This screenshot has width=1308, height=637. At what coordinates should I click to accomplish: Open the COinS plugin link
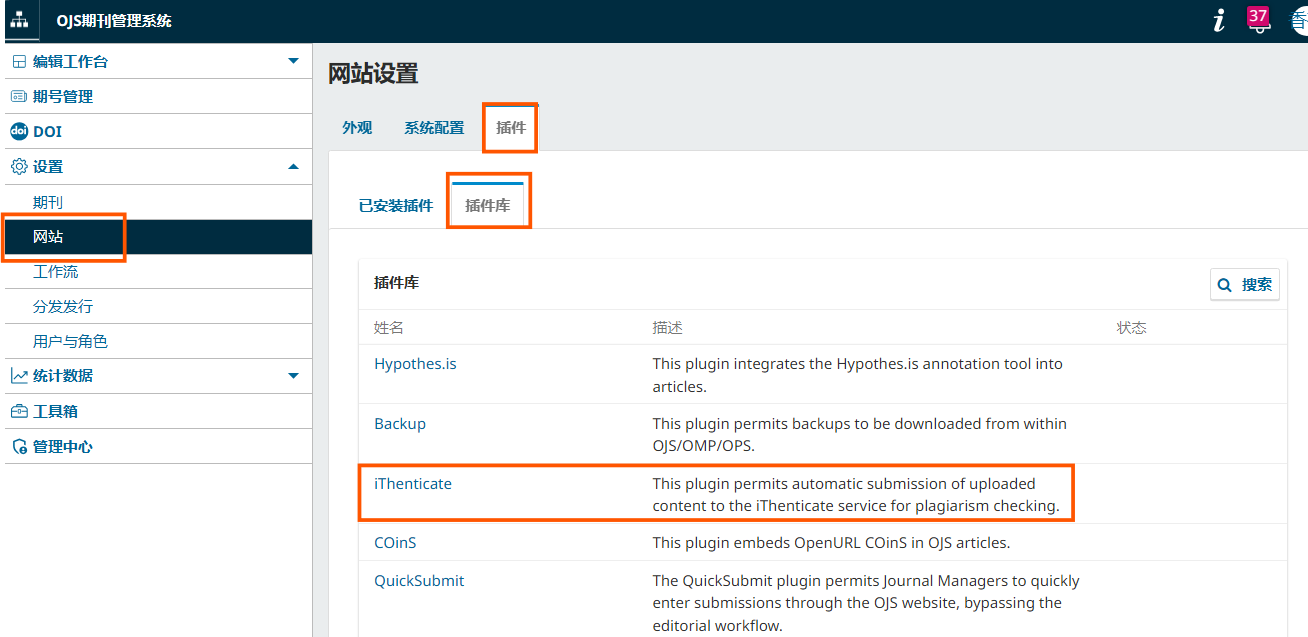(395, 543)
